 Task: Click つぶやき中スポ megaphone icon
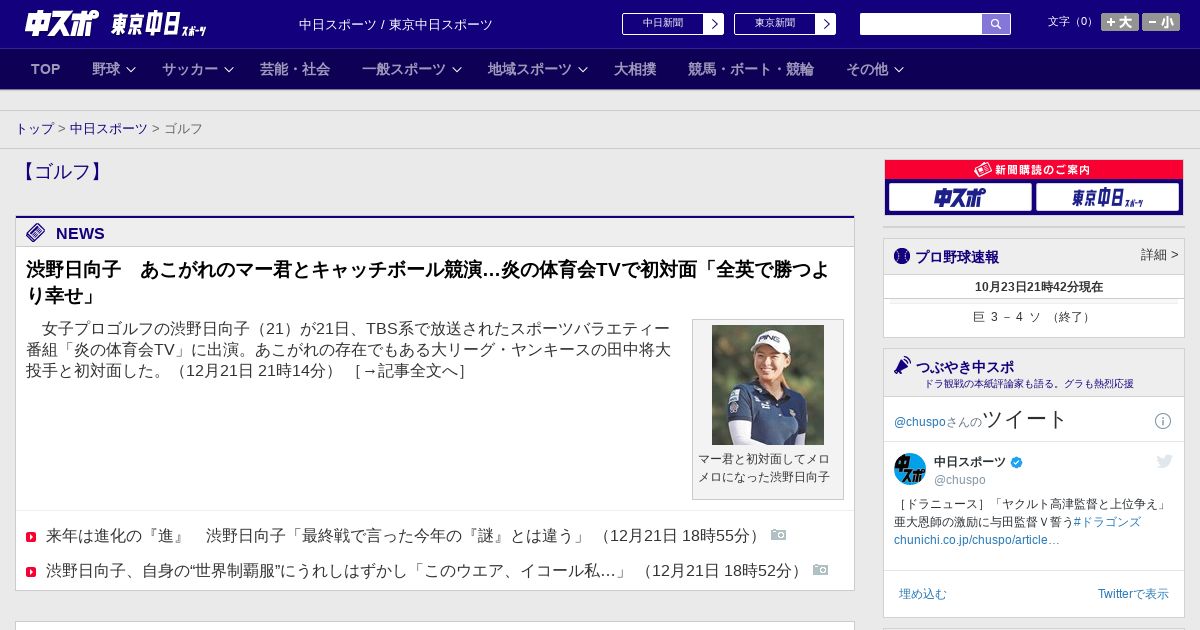click(x=902, y=365)
